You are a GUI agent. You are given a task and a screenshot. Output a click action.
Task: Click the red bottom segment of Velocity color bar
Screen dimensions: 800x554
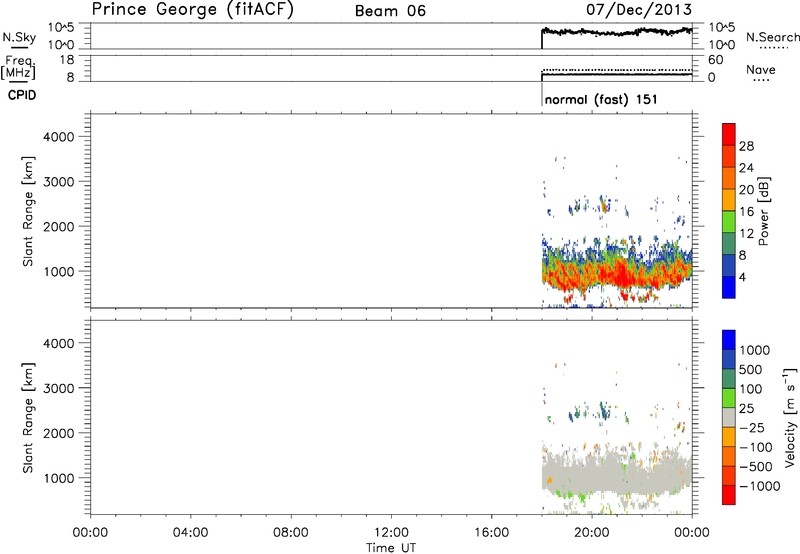click(729, 495)
